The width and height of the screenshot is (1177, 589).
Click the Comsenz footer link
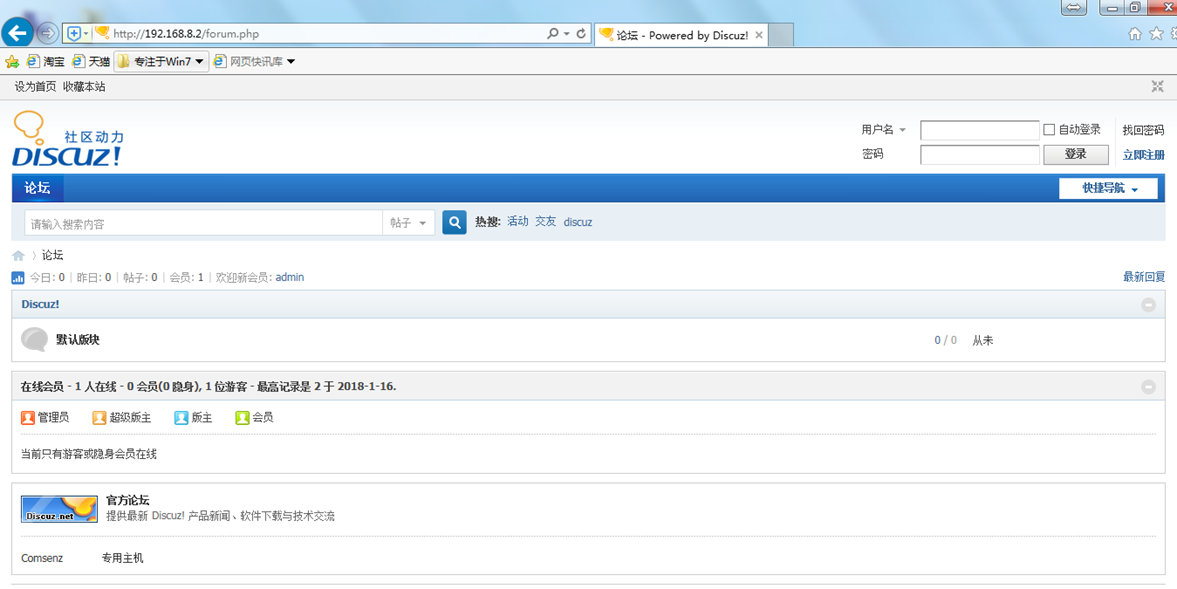[x=42, y=558]
